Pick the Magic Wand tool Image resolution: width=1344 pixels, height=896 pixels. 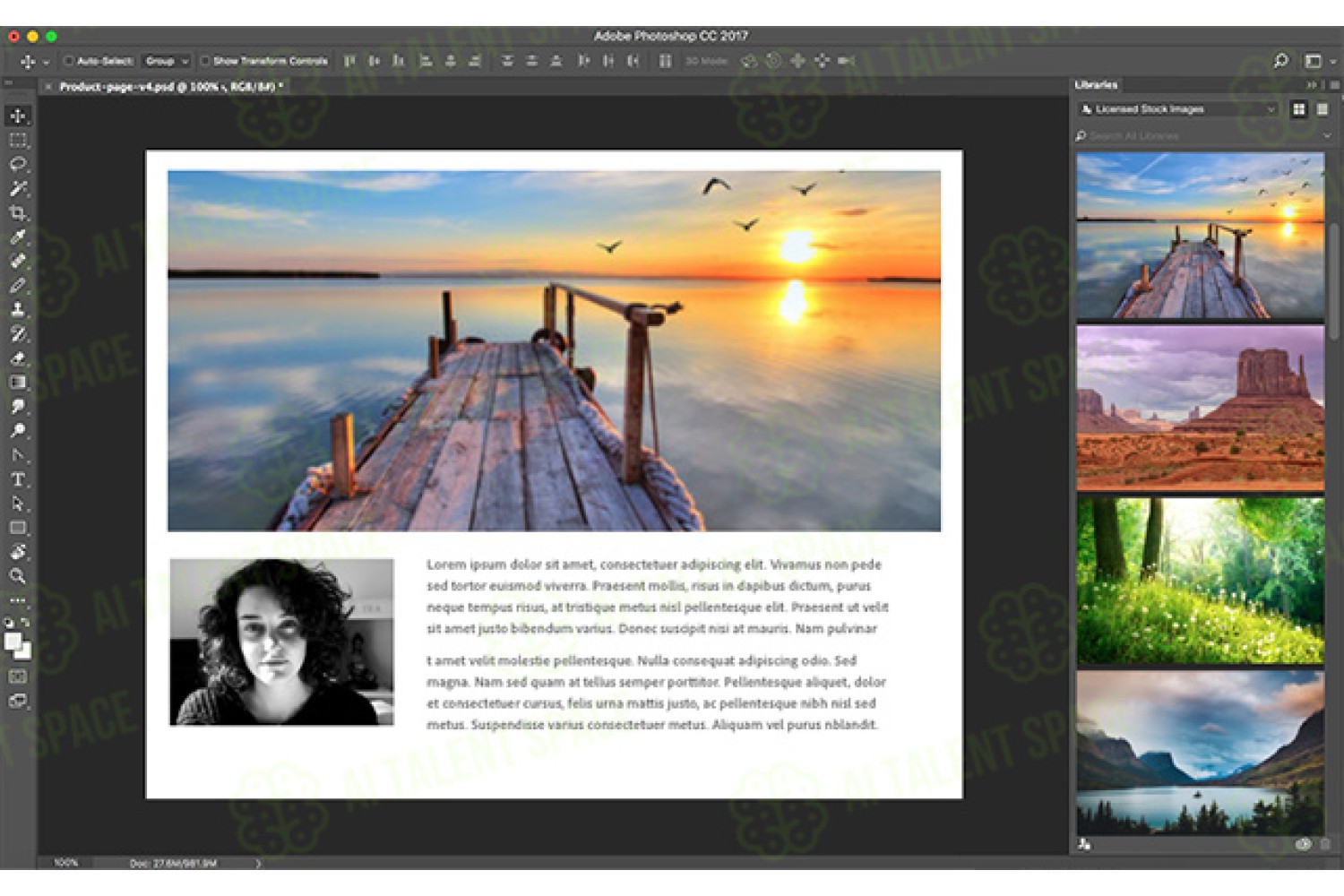[x=18, y=189]
